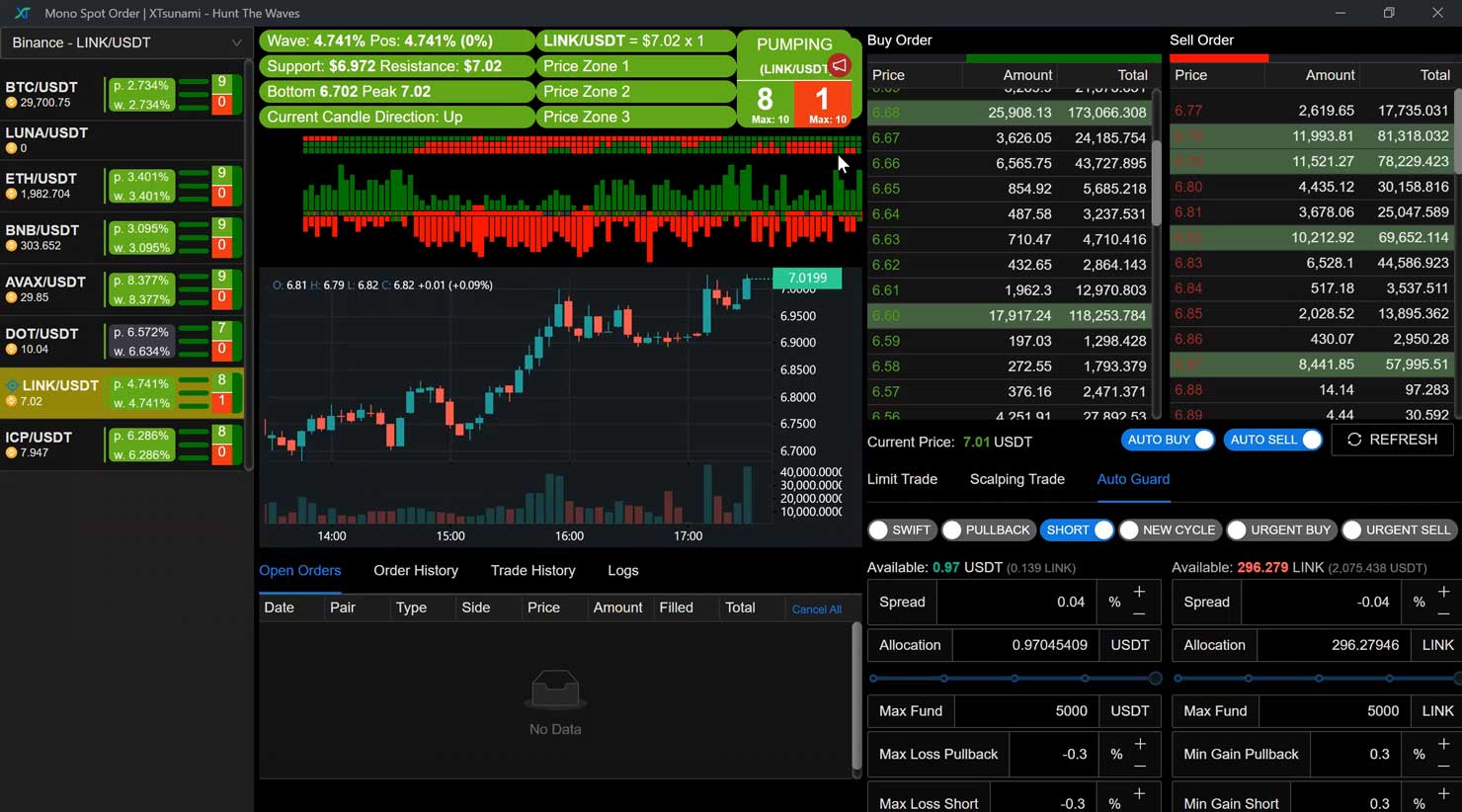The width and height of the screenshot is (1462, 812).
Task: Adjust the USDT allocation slider
Action: point(1015,679)
